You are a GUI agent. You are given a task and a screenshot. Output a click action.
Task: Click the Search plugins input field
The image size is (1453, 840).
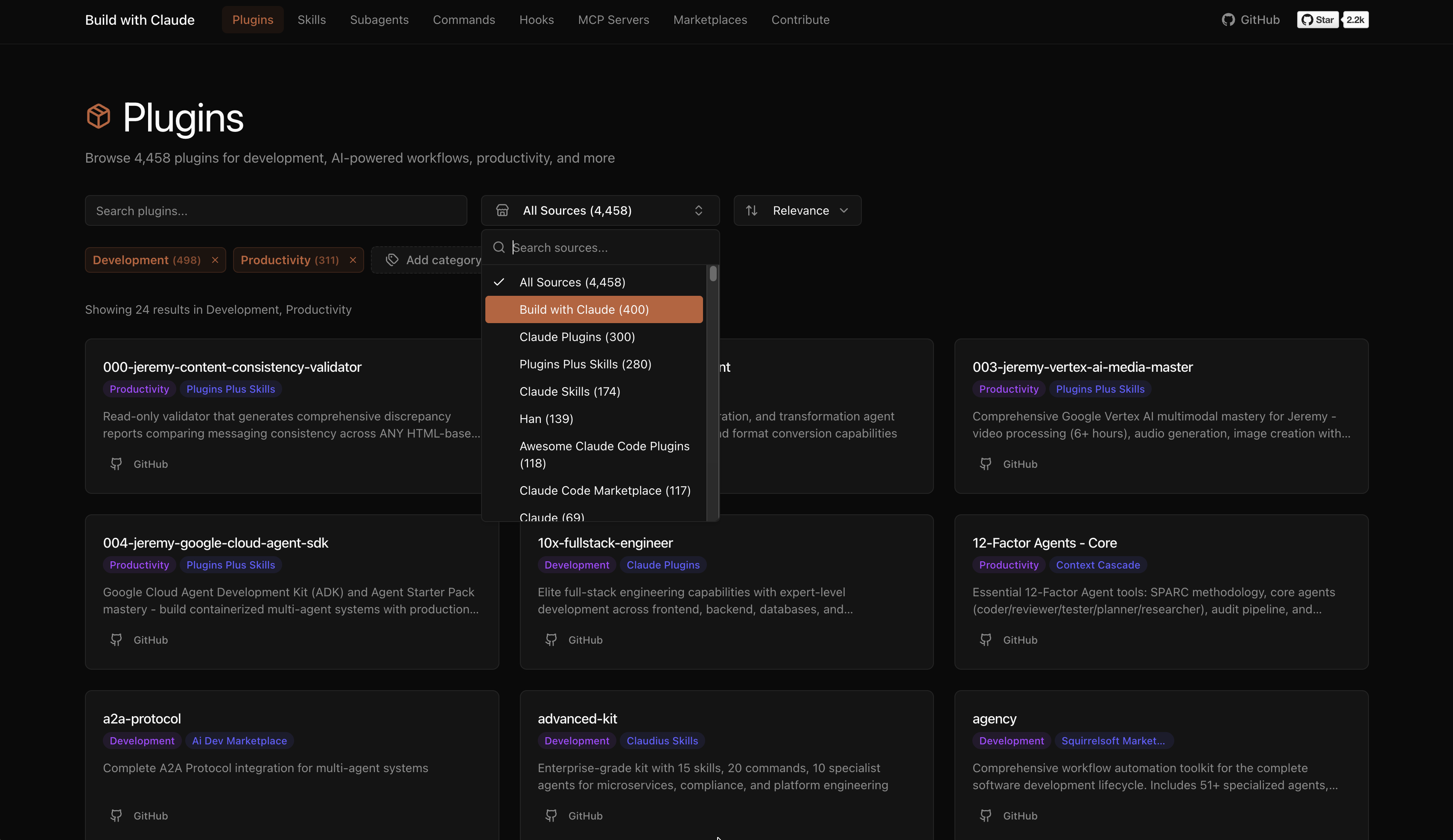pos(276,210)
